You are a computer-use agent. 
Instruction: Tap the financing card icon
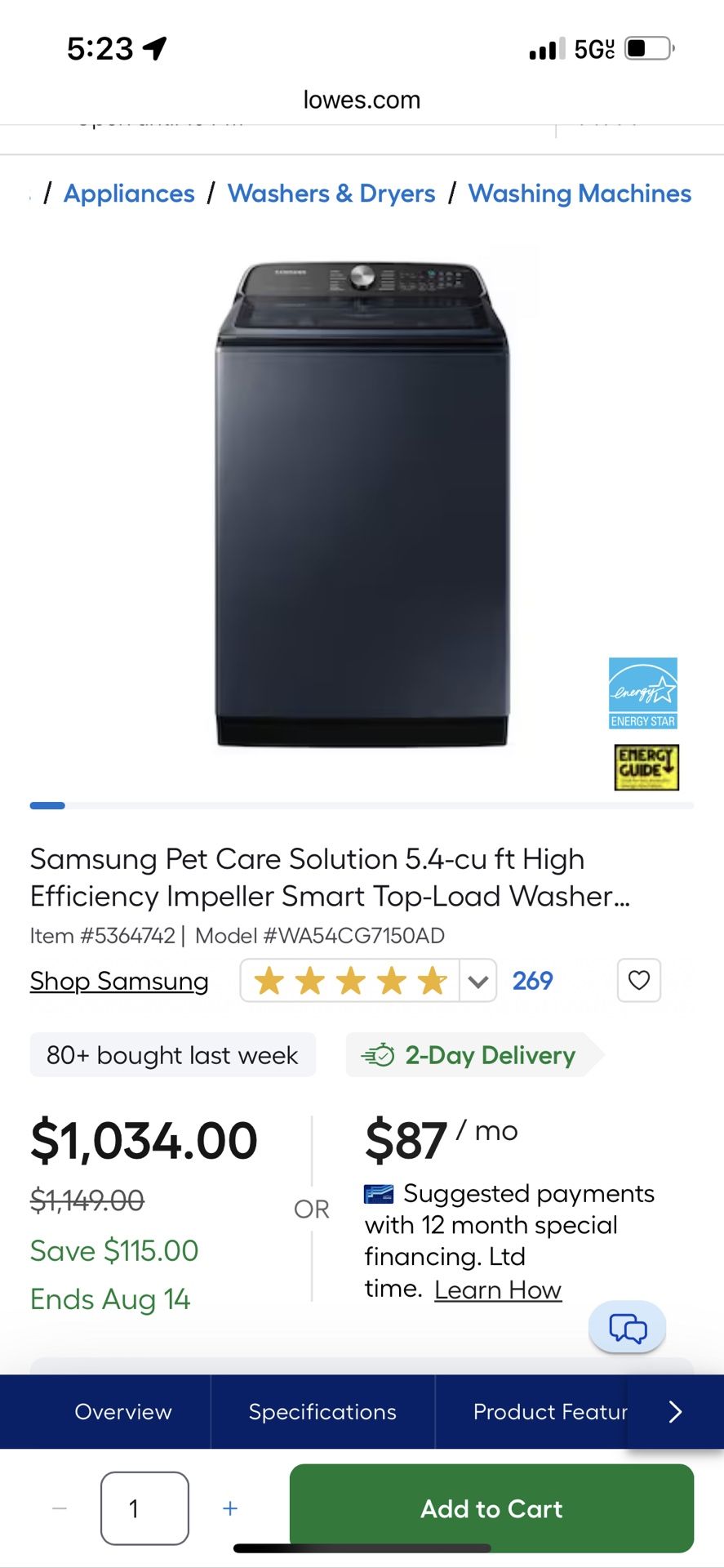tap(379, 1194)
